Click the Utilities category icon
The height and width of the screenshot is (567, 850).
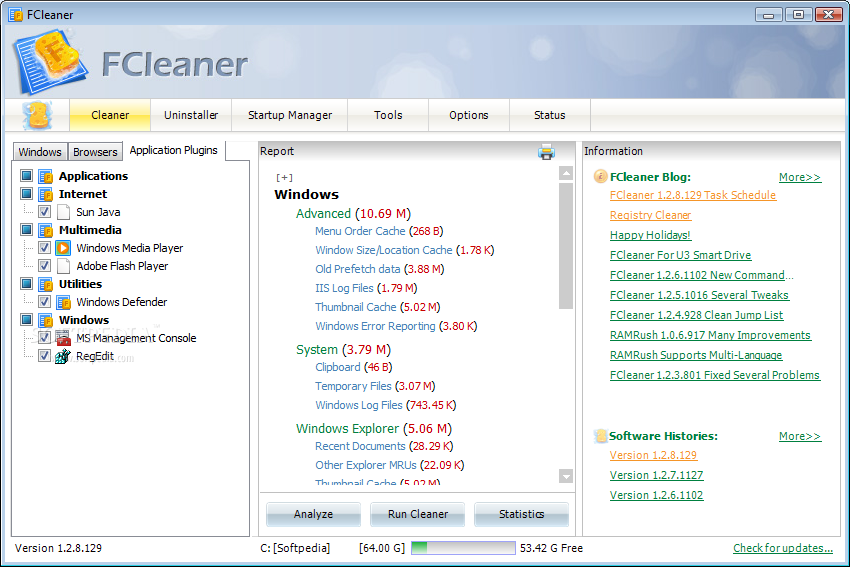46,284
